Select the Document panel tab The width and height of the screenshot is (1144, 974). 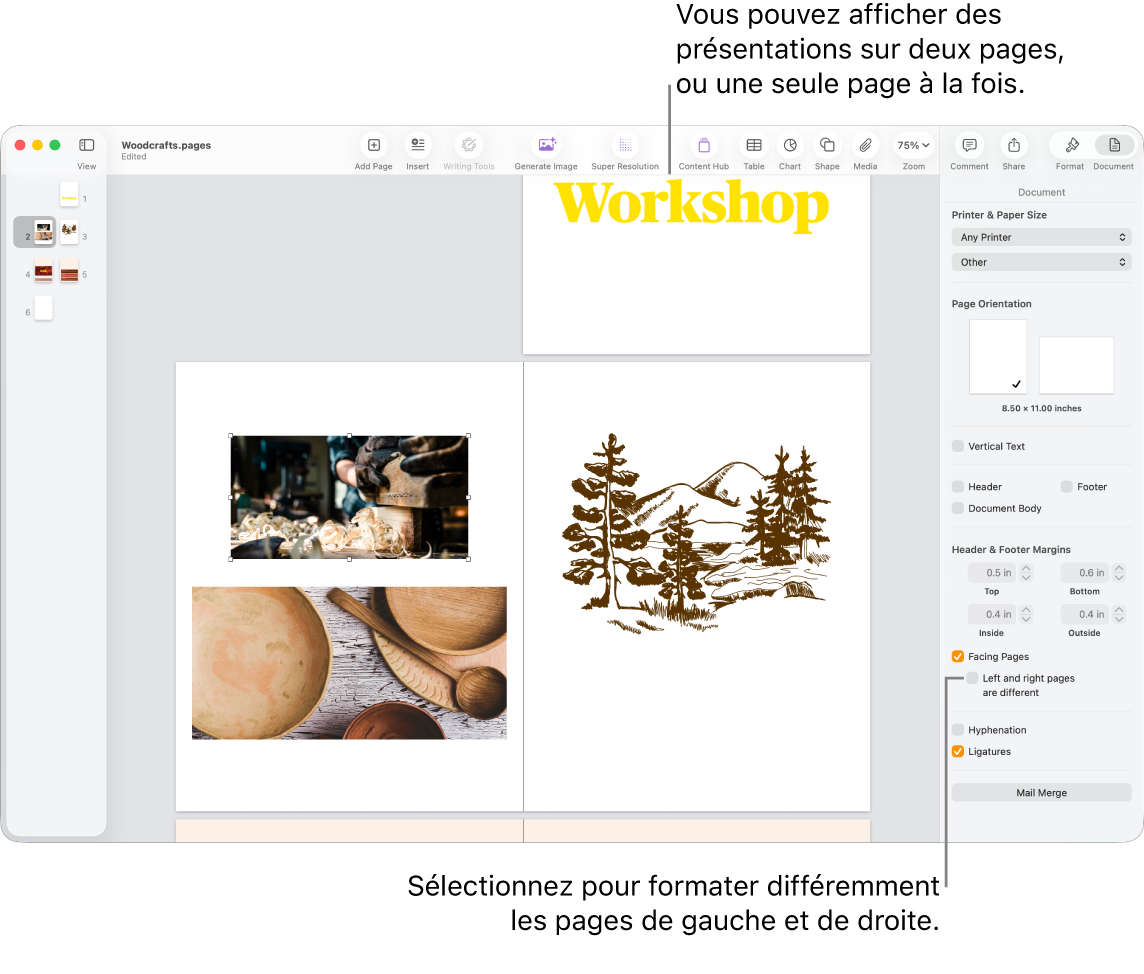tap(1112, 145)
